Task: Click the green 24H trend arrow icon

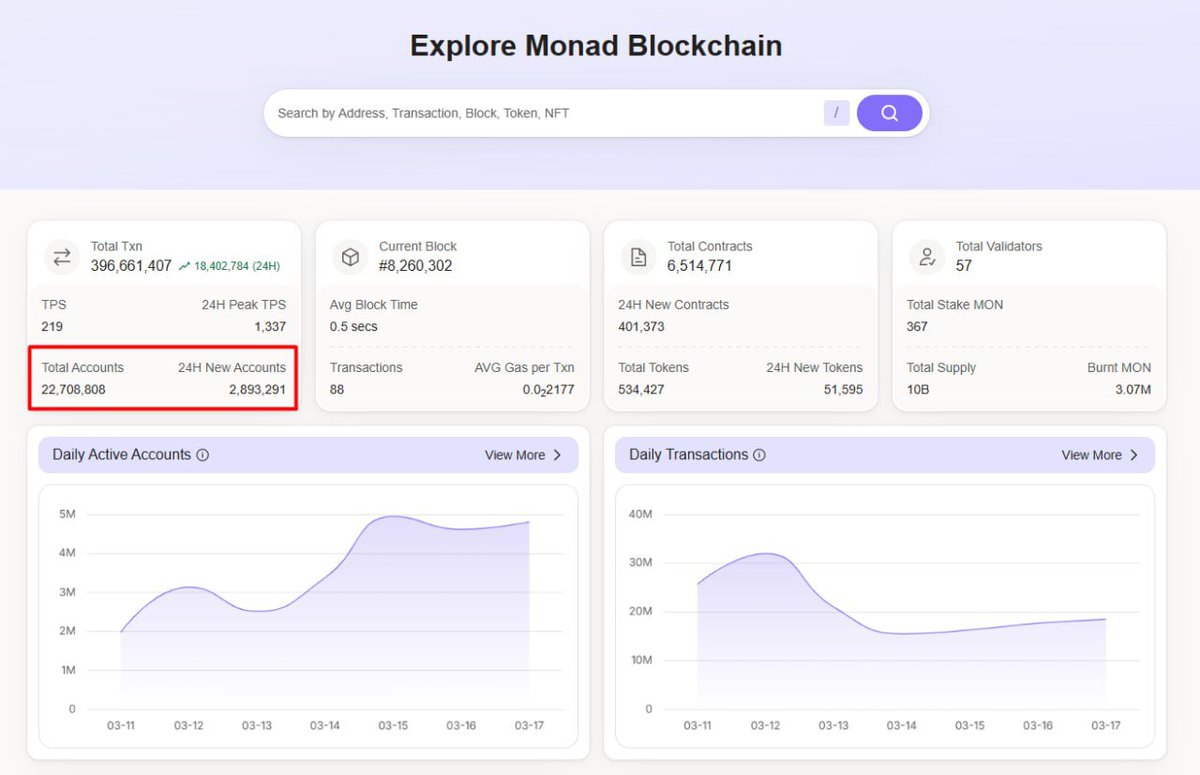Action: [184, 267]
